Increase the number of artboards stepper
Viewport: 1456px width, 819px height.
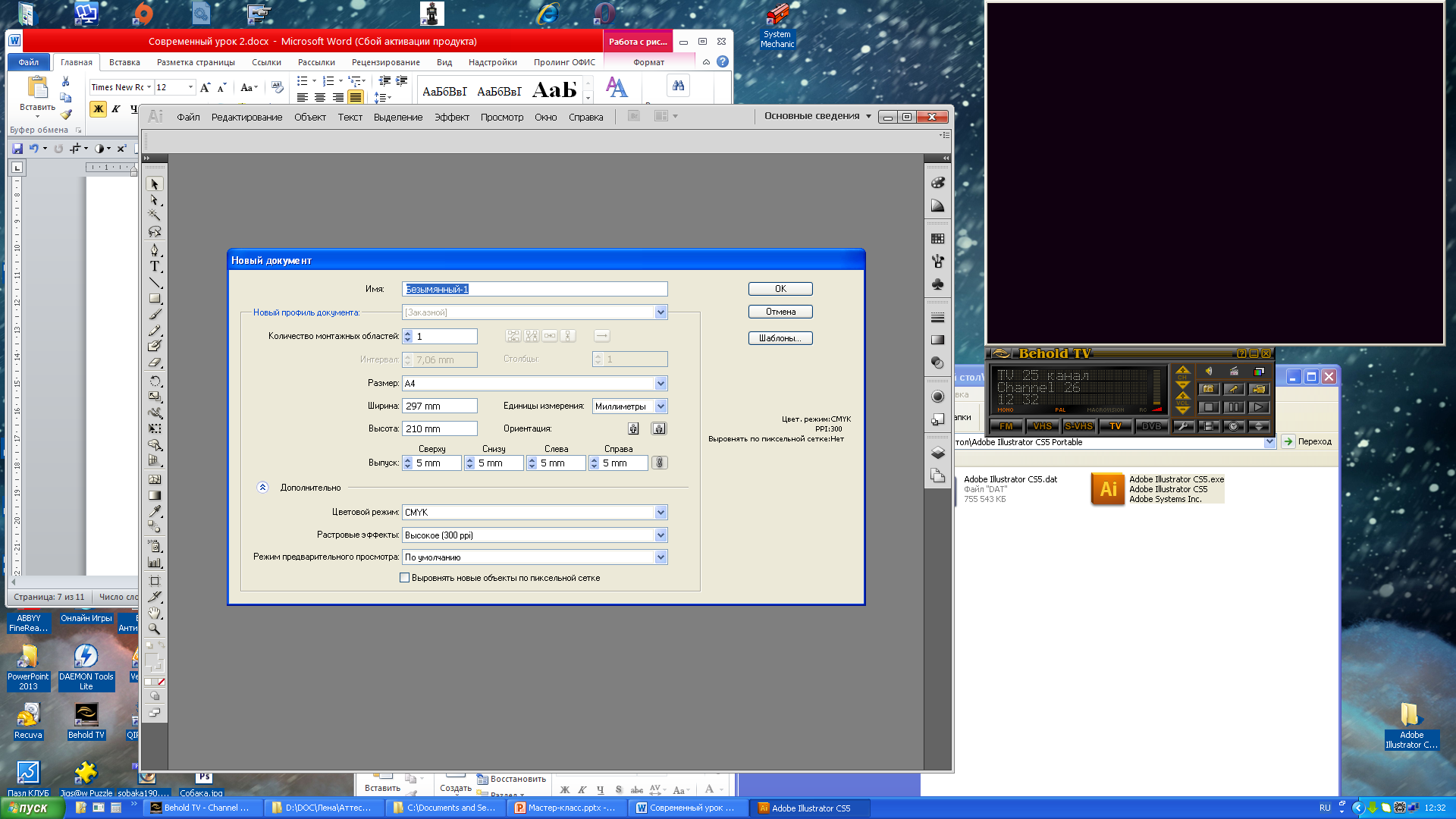407,333
